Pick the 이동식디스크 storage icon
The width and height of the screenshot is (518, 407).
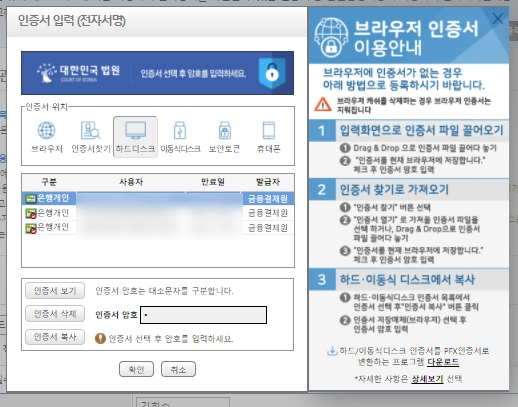180,137
